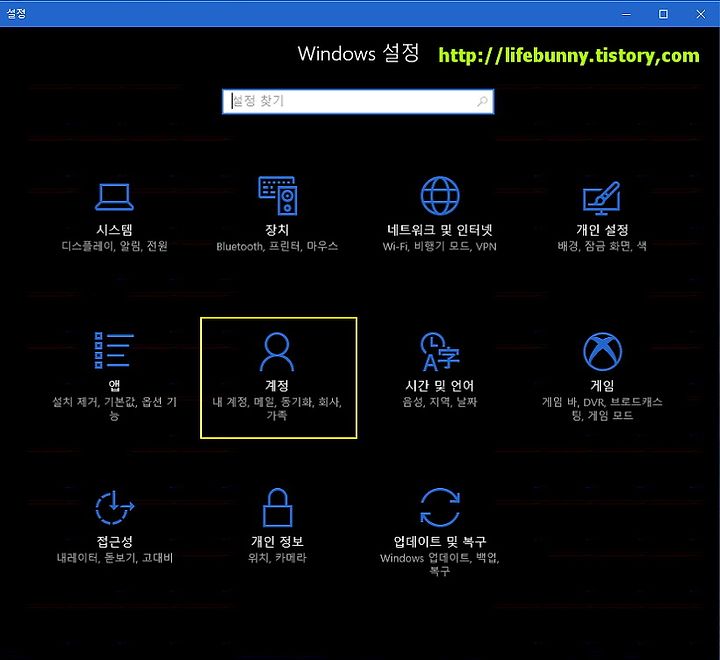The width and height of the screenshot is (720, 660).
Task: Maximize the 설정 window
Action: [x=663, y=14]
